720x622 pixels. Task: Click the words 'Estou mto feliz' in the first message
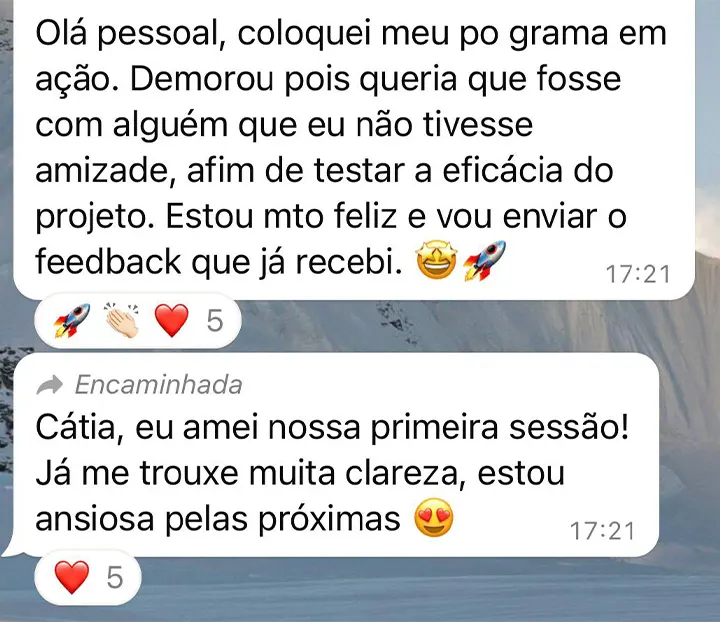click(281, 216)
